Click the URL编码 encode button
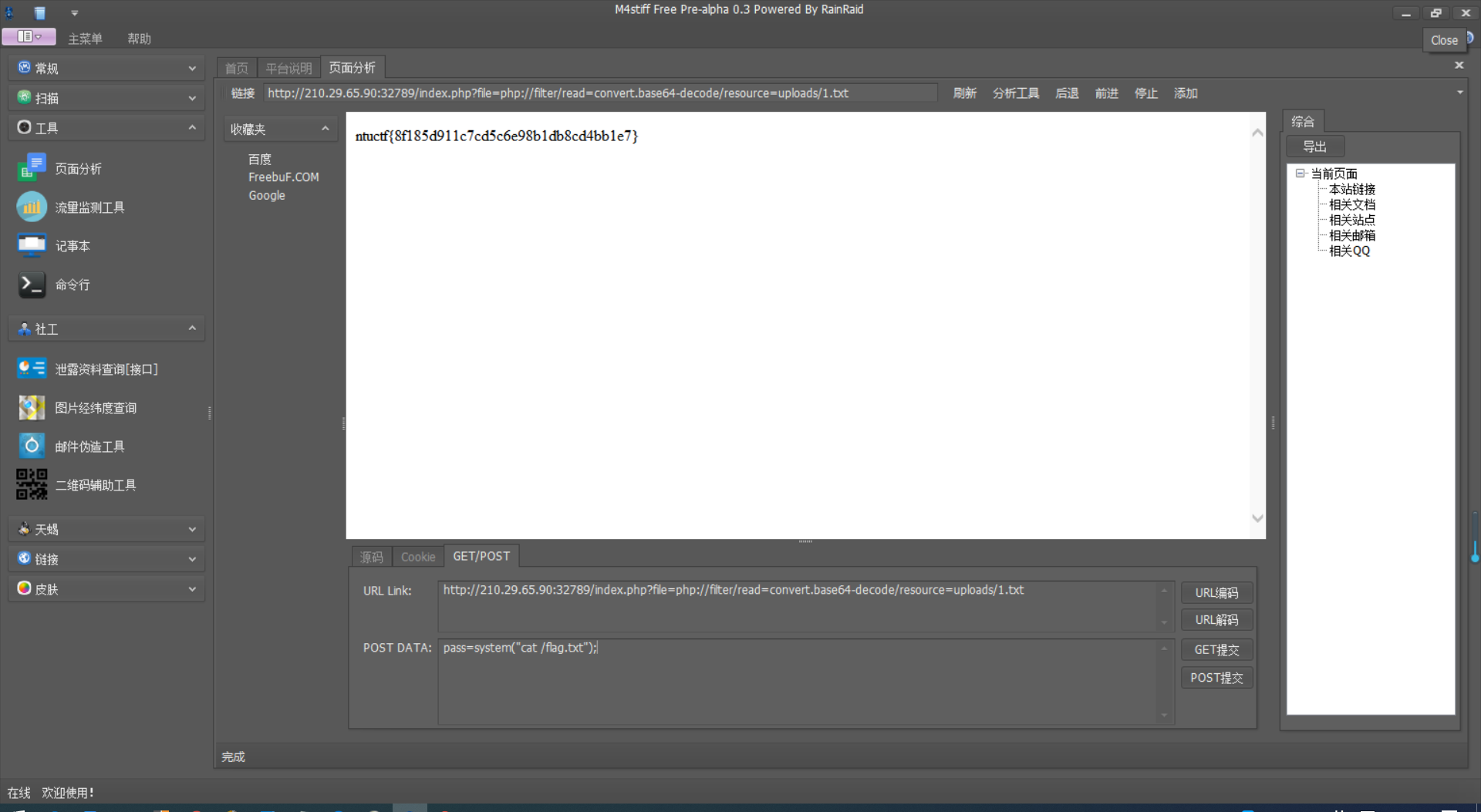The width and height of the screenshot is (1481, 812). click(1216, 592)
